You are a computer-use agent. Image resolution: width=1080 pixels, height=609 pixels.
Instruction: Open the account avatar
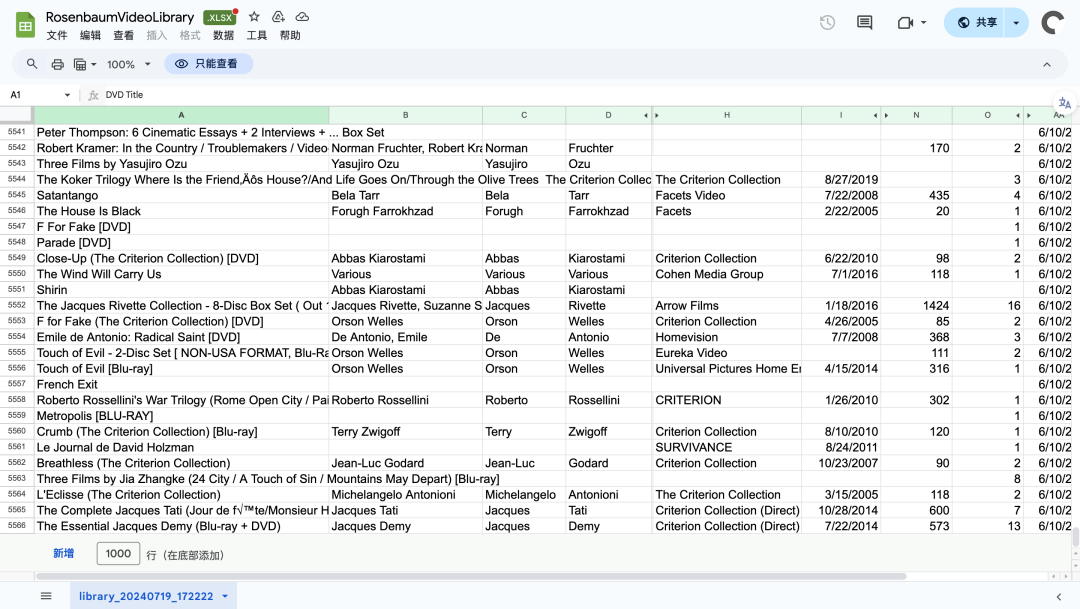click(1053, 23)
